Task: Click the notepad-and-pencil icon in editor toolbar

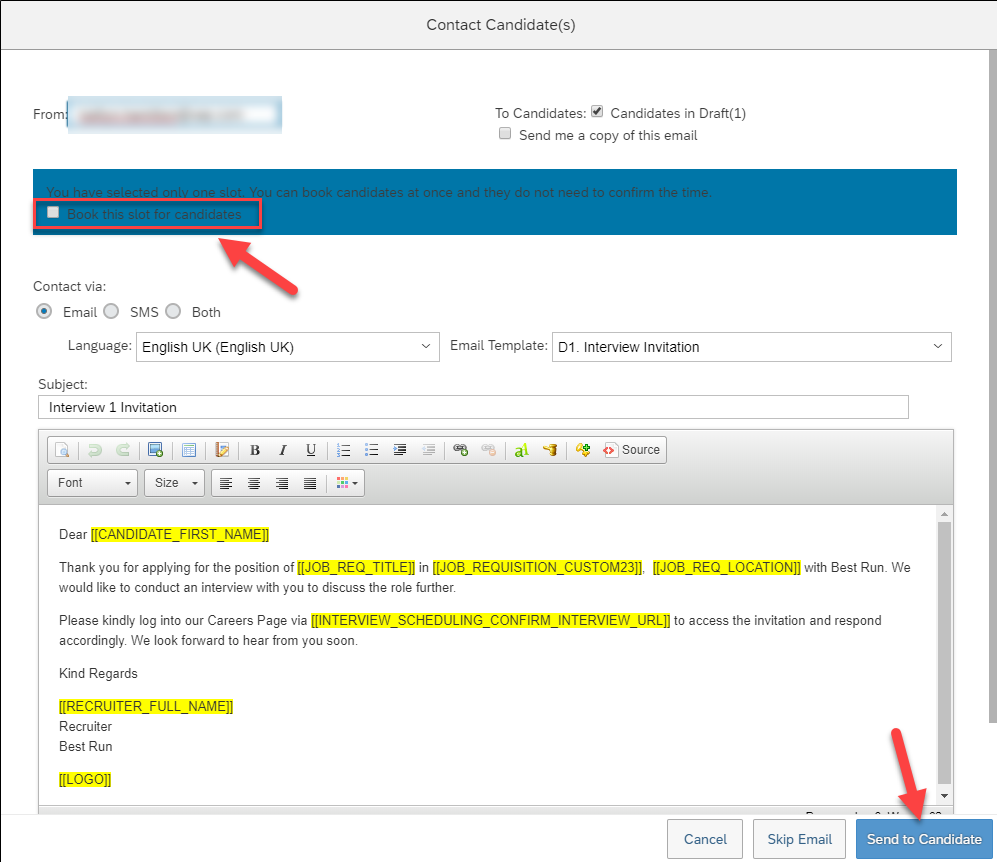Action: [222, 450]
